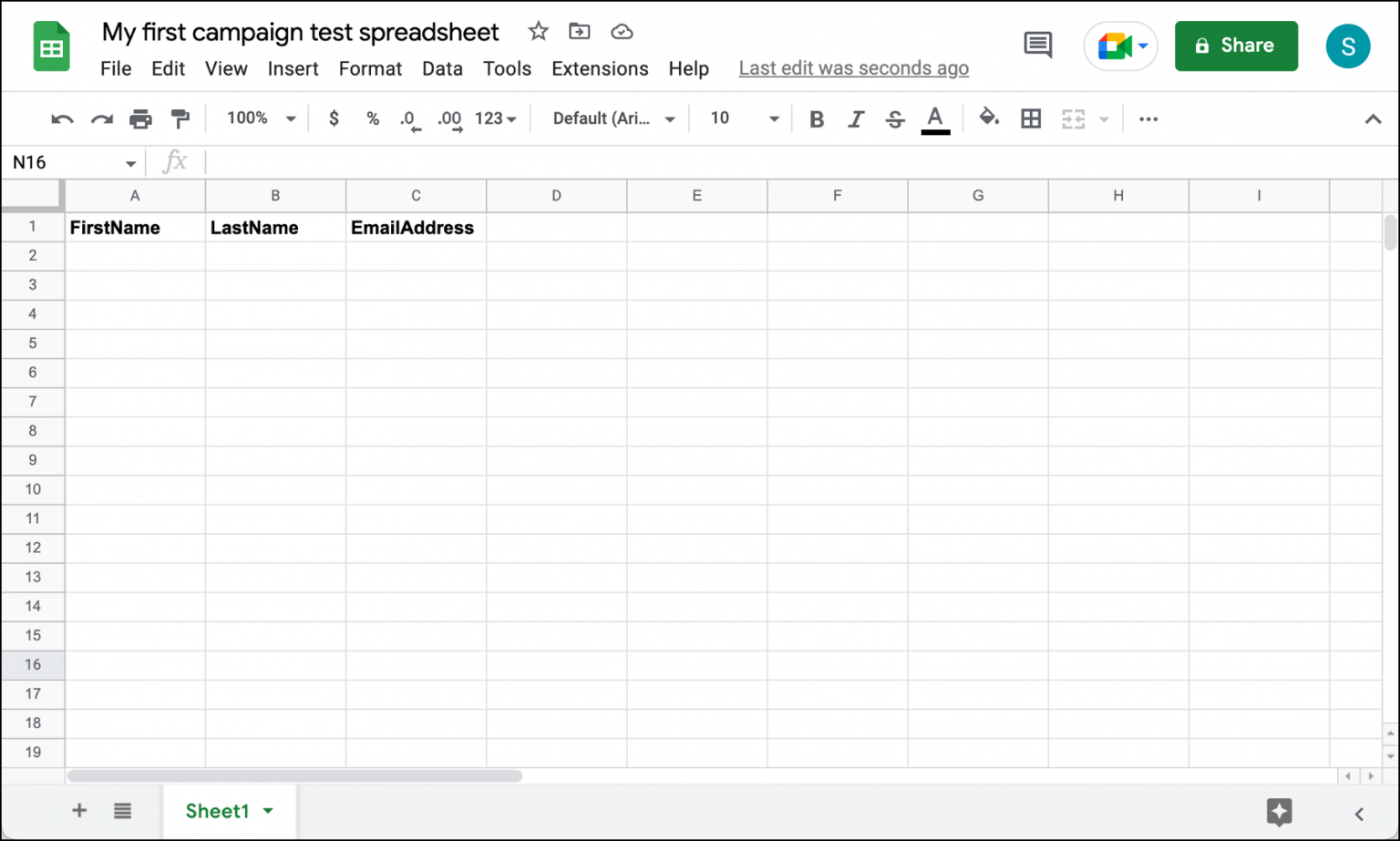This screenshot has width=1400, height=841.
Task: Star the spreadsheet
Action: (538, 31)
